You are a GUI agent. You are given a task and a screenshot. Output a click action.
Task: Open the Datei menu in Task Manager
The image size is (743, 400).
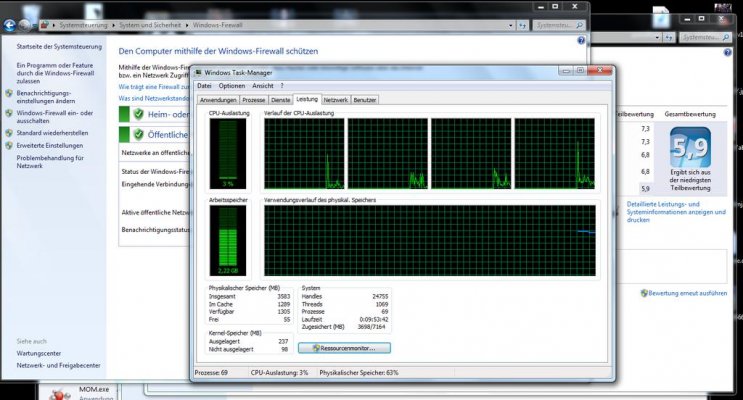pos(204,86)
